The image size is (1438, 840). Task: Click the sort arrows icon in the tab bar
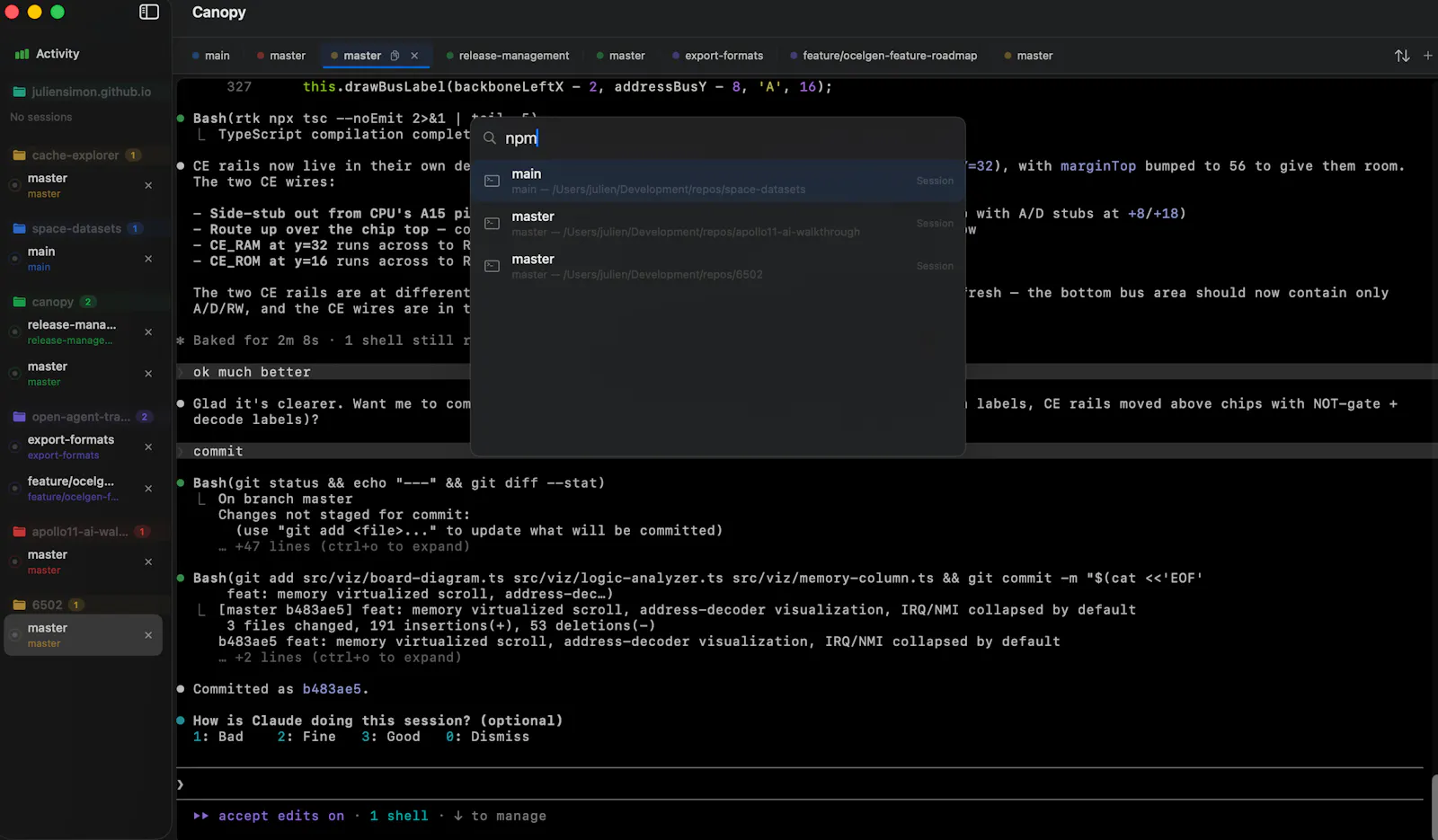pos(1402,56)
